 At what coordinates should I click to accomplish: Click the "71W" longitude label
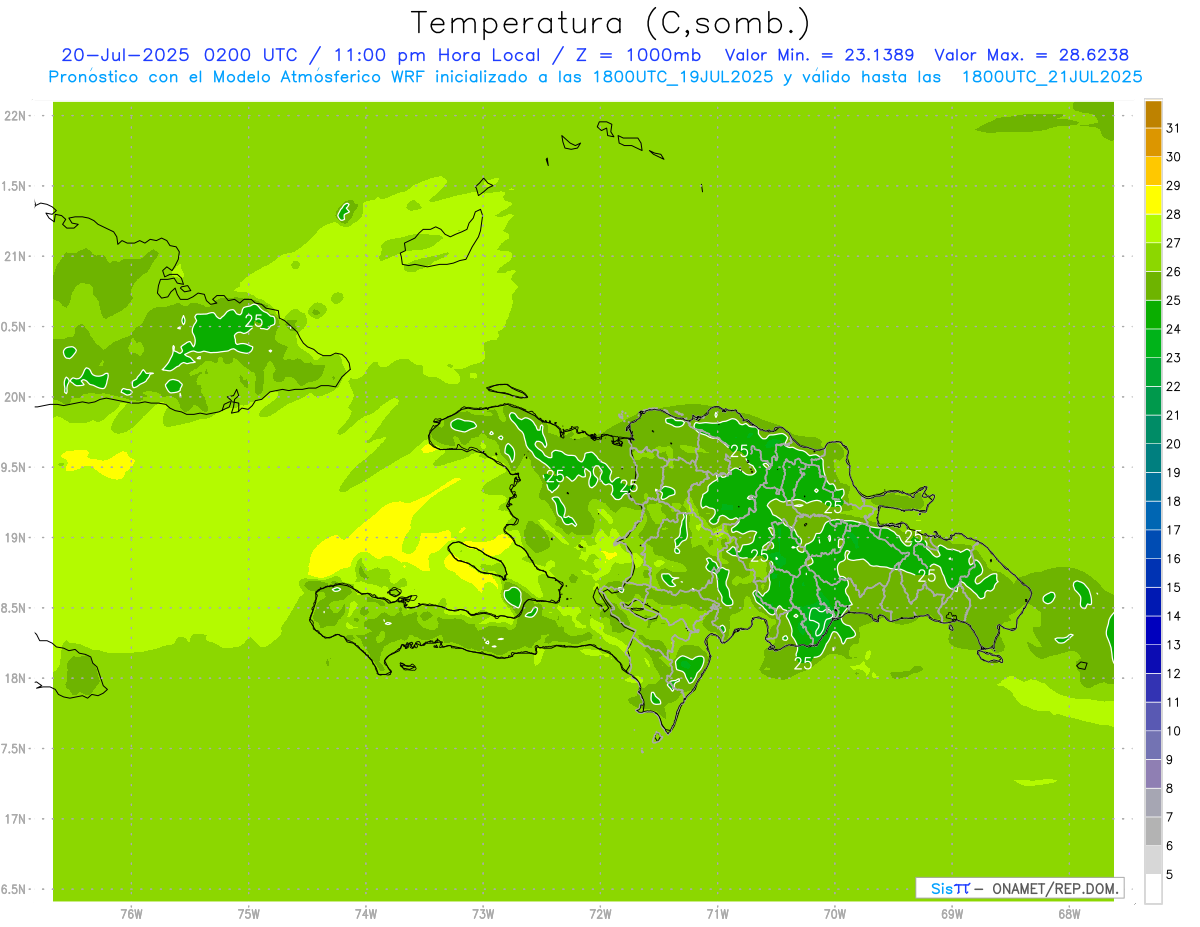717,915
